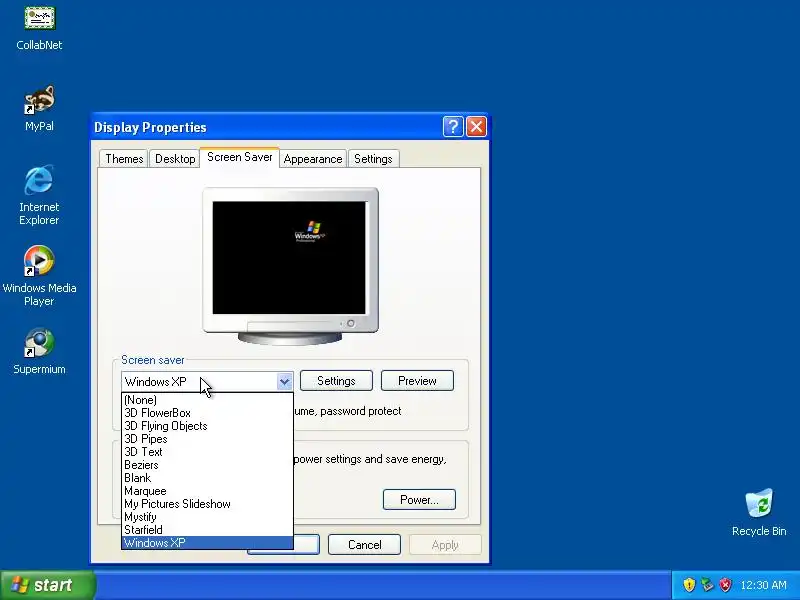The width and height of the screenshot is (800, 600).
Task: Click the screen saver Settings button
Action: point(336,381)
